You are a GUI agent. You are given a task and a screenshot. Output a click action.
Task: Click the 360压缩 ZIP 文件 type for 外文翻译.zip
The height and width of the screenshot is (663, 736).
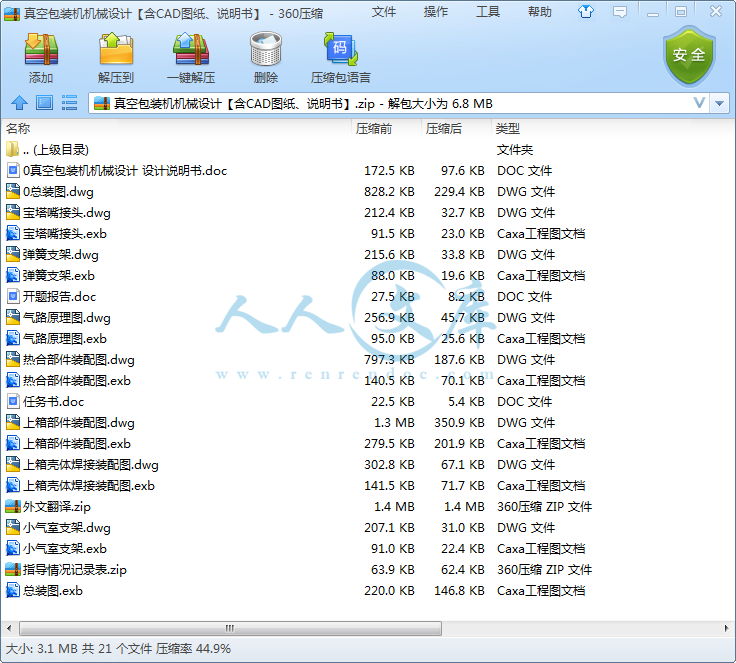(x=544, y=507)
